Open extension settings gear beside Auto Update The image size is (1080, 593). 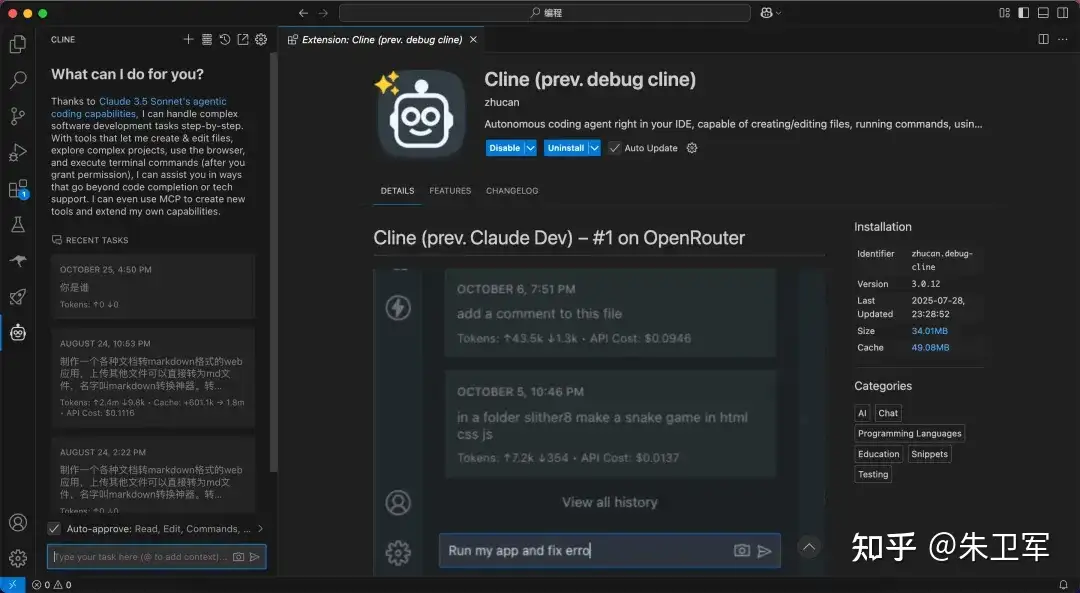692,147
